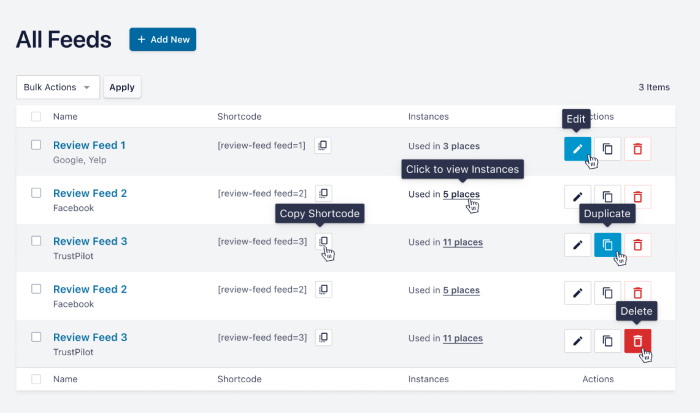This screenshot has width=700, height=413.
Task: Open the Bulk Actions dropdown
Action: 58,87
